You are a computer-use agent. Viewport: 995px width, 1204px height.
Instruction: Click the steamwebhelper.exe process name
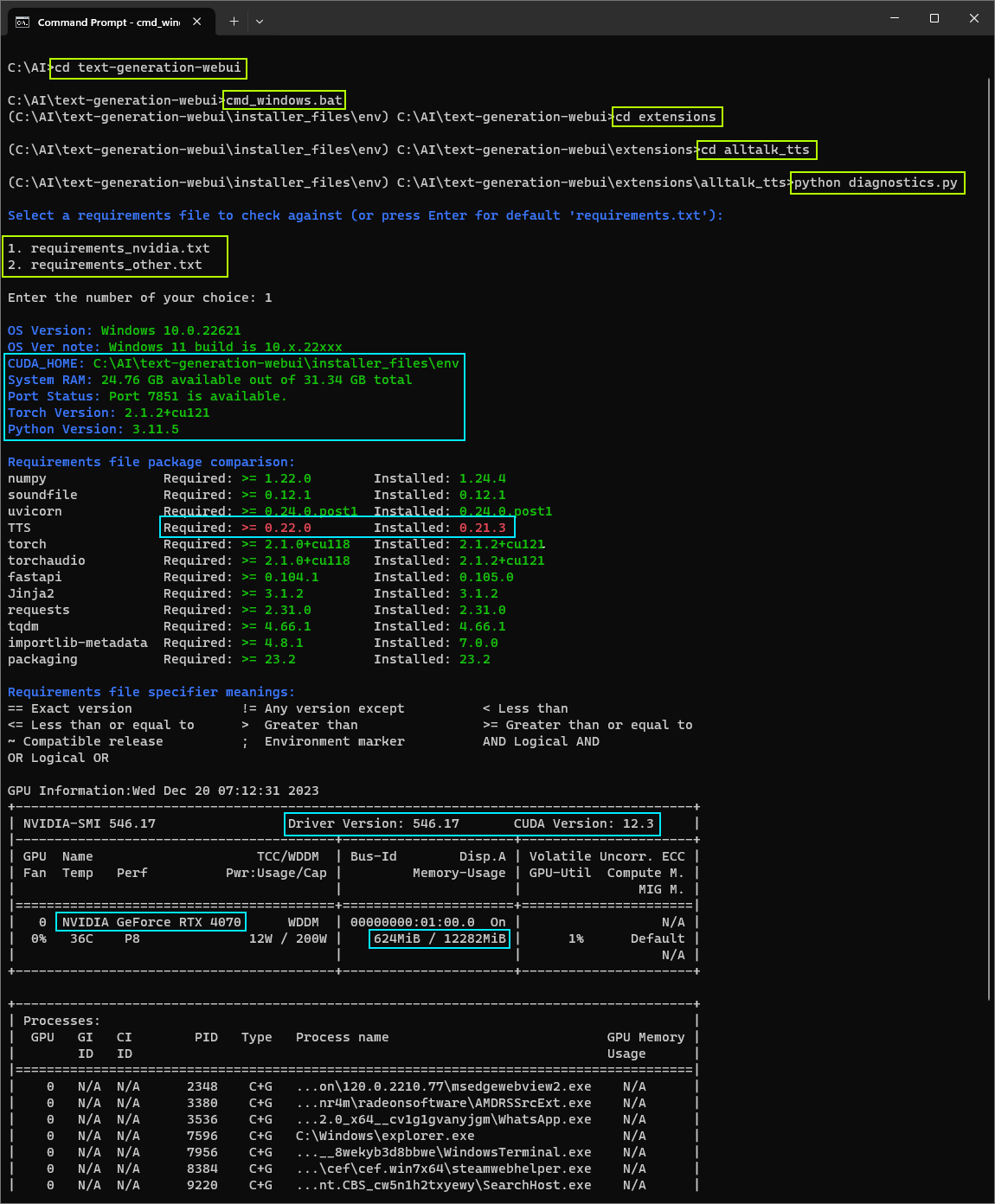click(444, 1169)
